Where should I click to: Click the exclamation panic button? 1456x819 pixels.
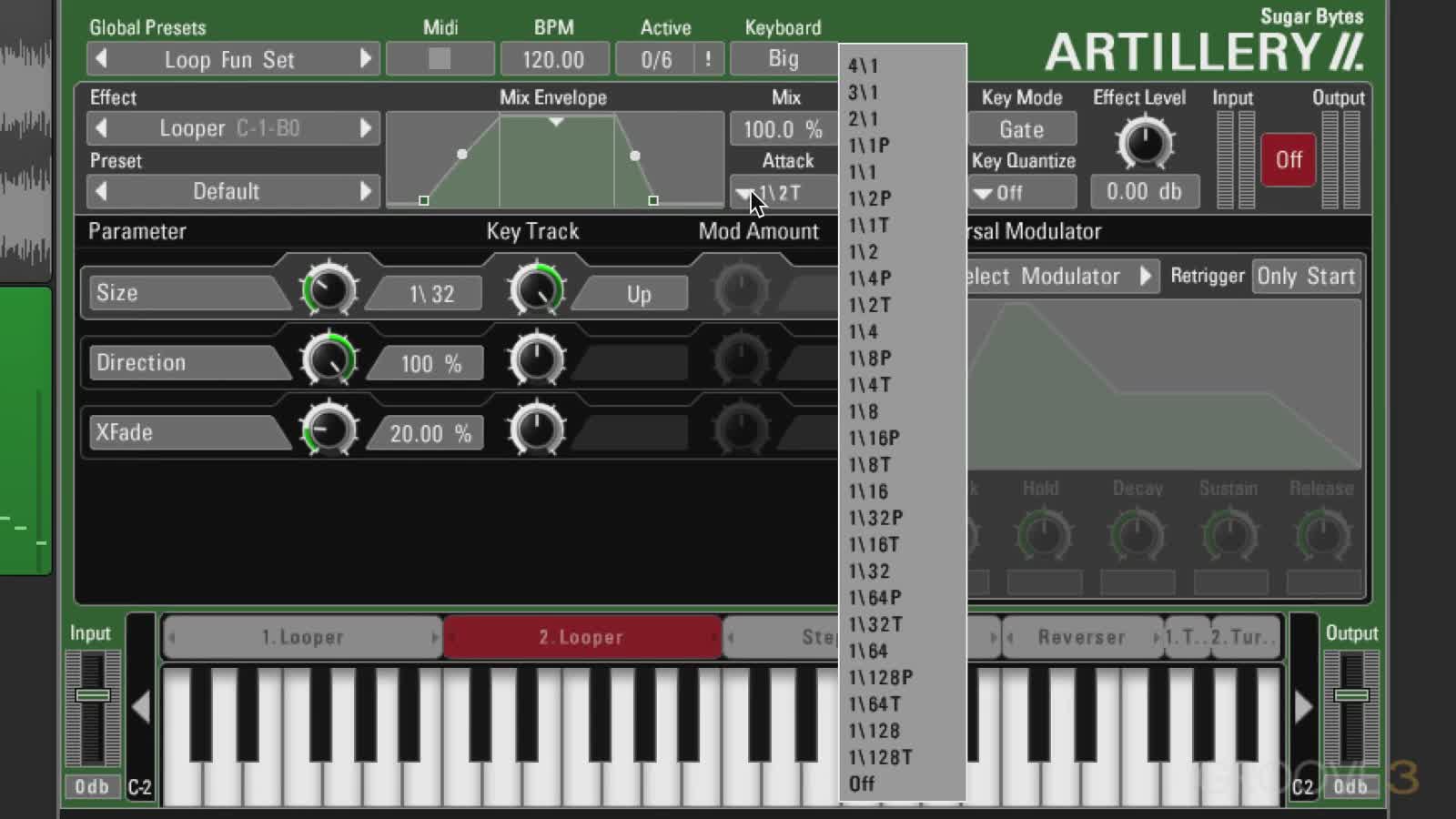(708, 59)
